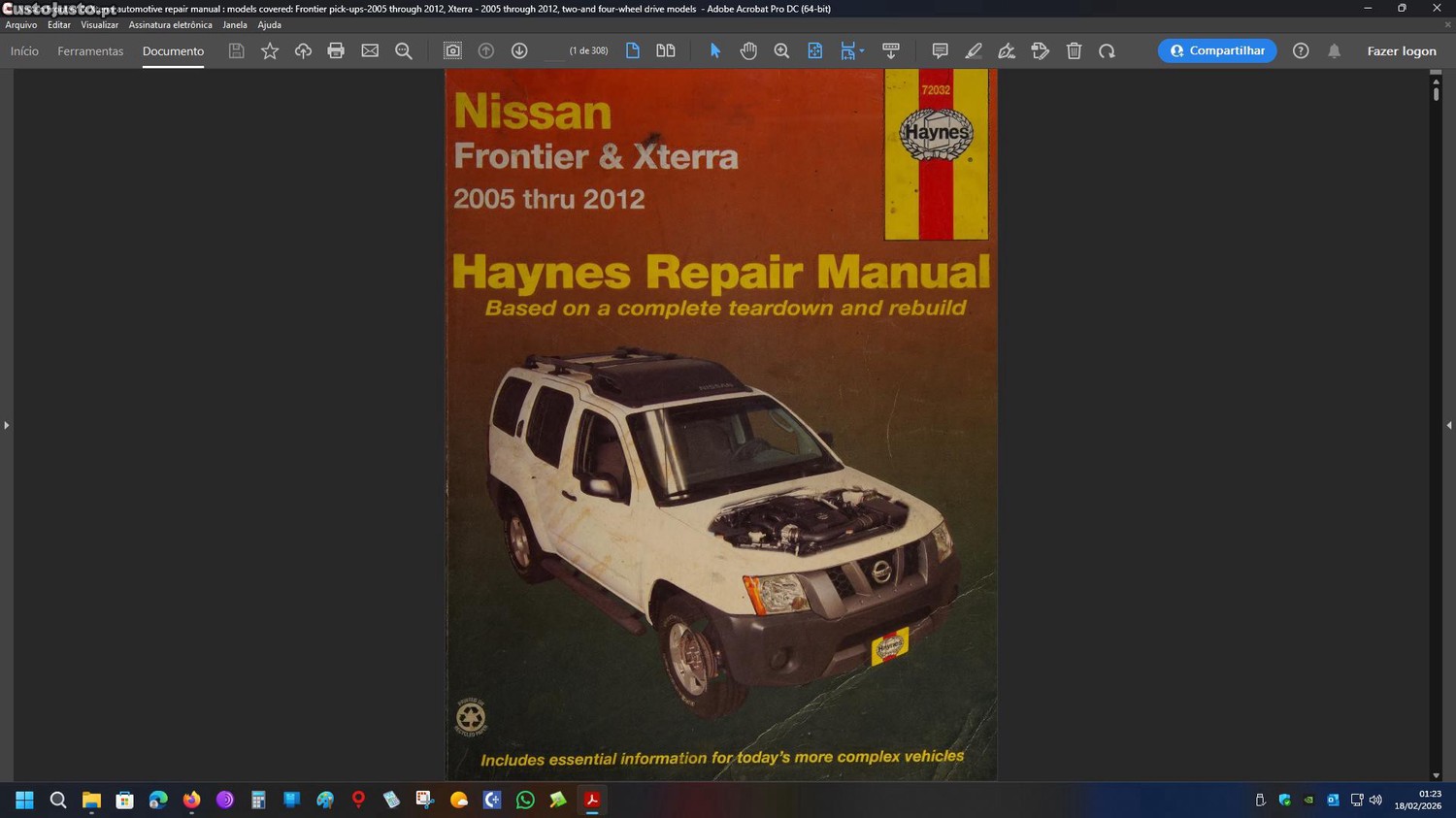Click the rotate page icon
This screenshot has width=1456, height=818.
point(1107,50)
